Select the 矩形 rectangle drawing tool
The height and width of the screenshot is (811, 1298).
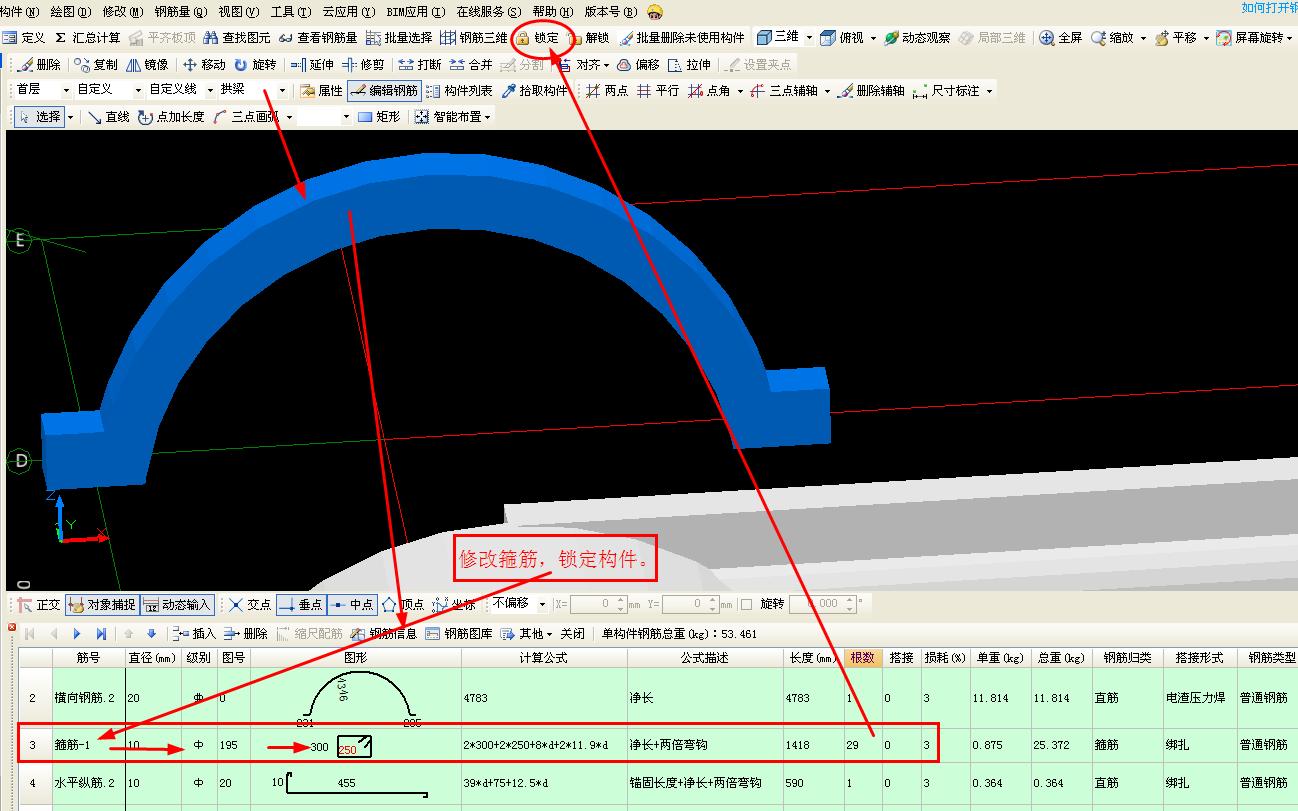378,117
